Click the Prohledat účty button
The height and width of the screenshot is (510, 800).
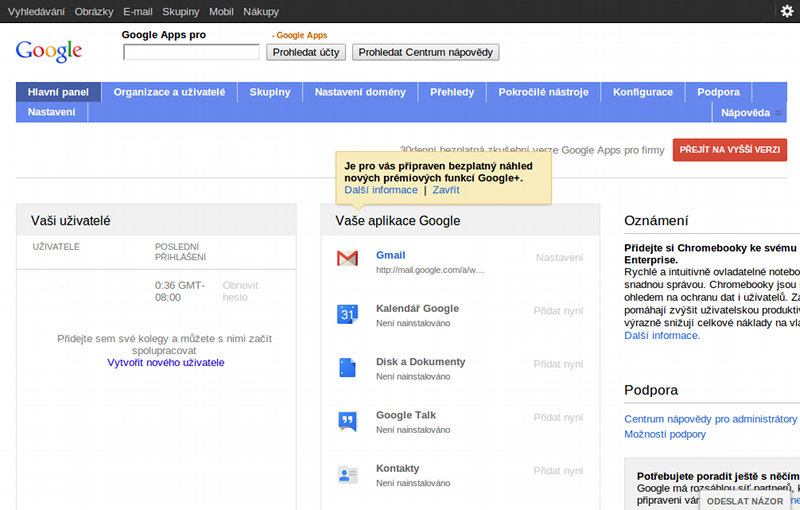click(x=306, y=53)
